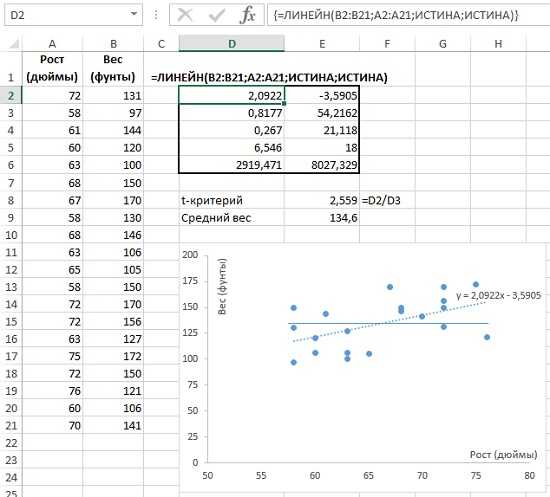
Task: Select weight cell with value 141
Action: pyautogui.click(x=113, y=425)
